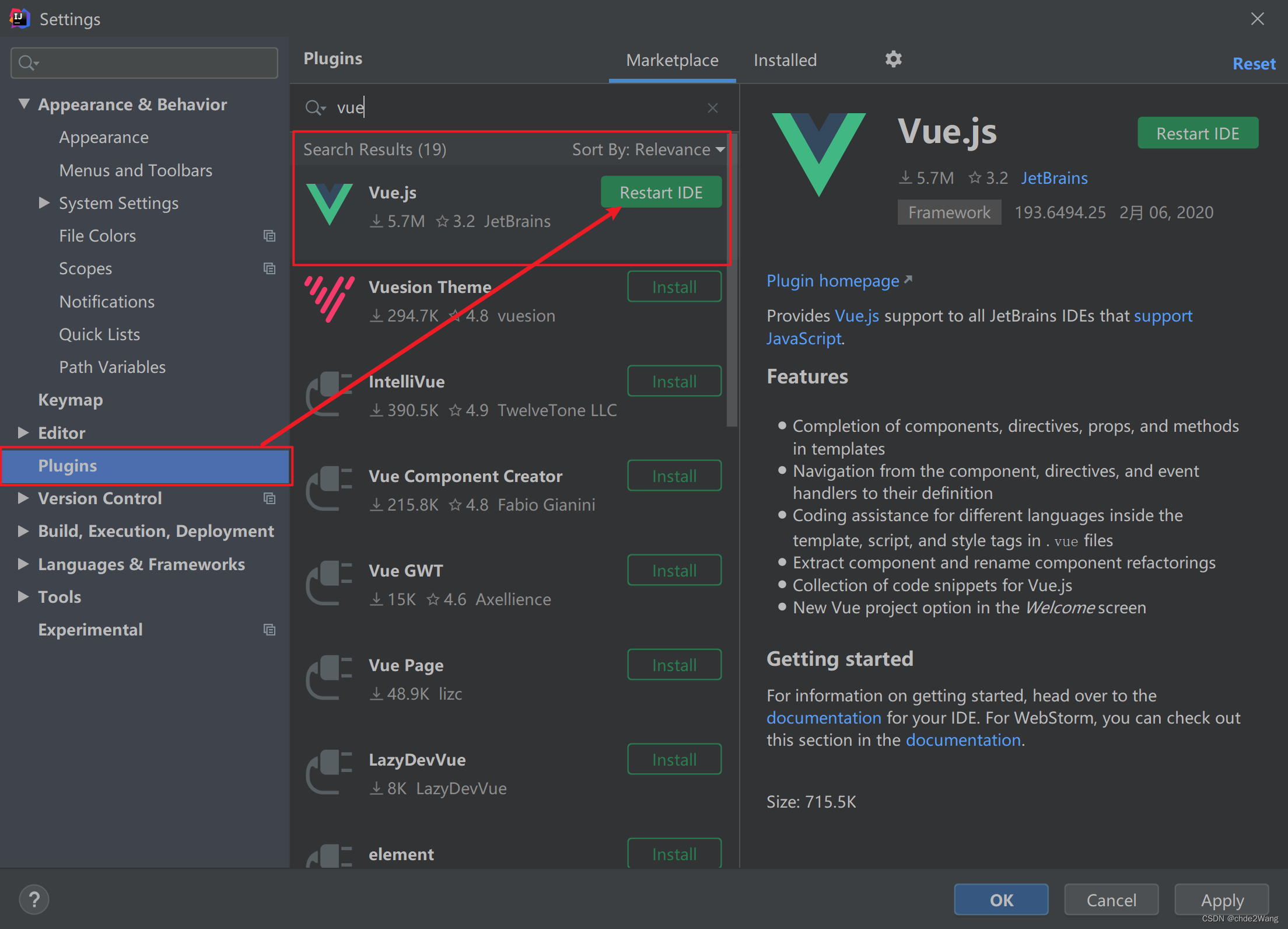Click the IntelliVue plugin plug icon
The image size is (1288, 929).
pyautogui.click(x=330, y=394)
